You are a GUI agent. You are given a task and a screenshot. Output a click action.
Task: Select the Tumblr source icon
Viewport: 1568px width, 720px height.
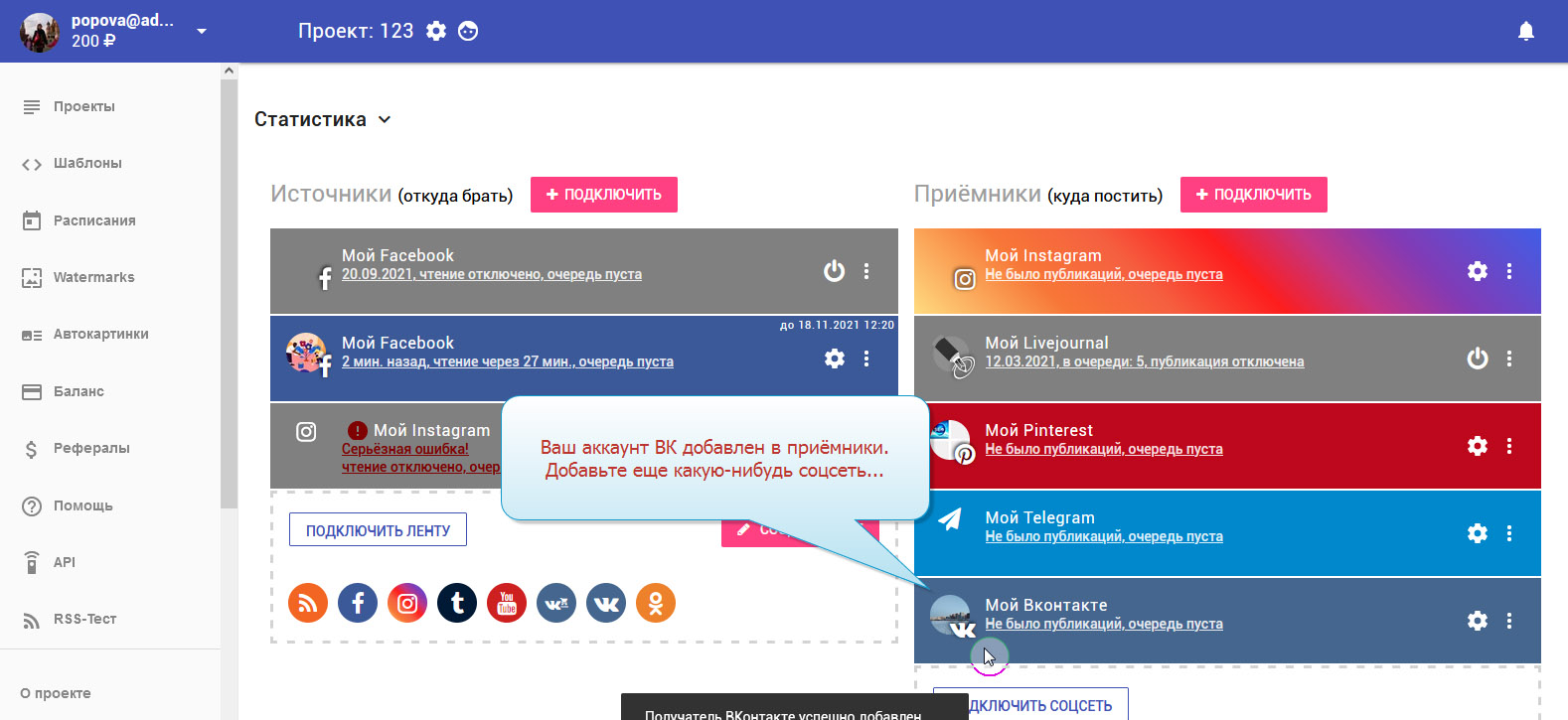[457, 603]
